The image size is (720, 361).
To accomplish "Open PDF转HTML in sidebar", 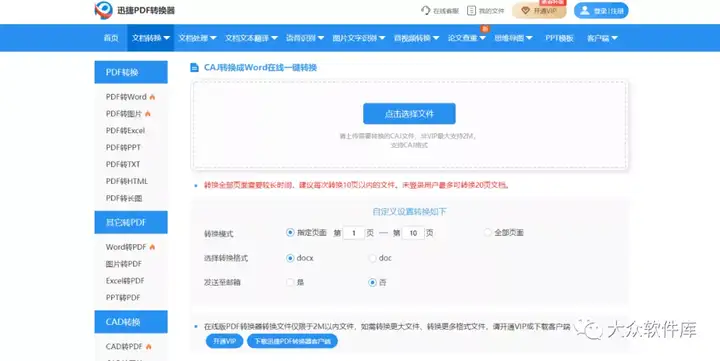I will tap(127, 181).
